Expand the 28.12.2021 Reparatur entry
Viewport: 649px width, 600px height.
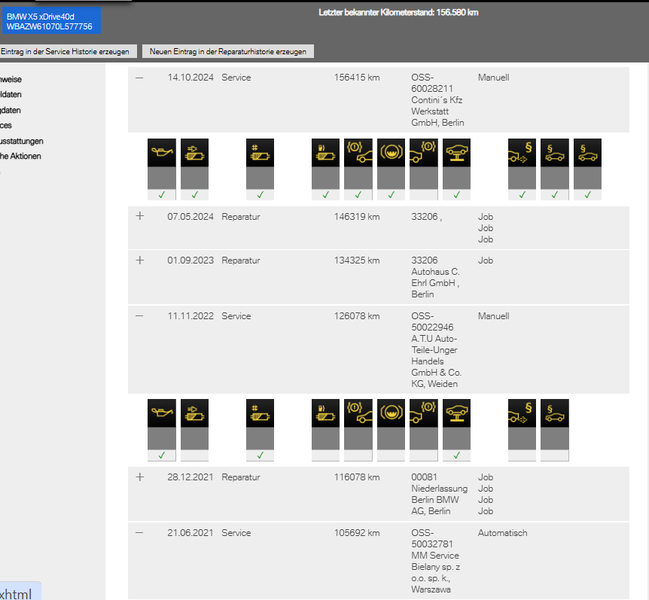140,477
